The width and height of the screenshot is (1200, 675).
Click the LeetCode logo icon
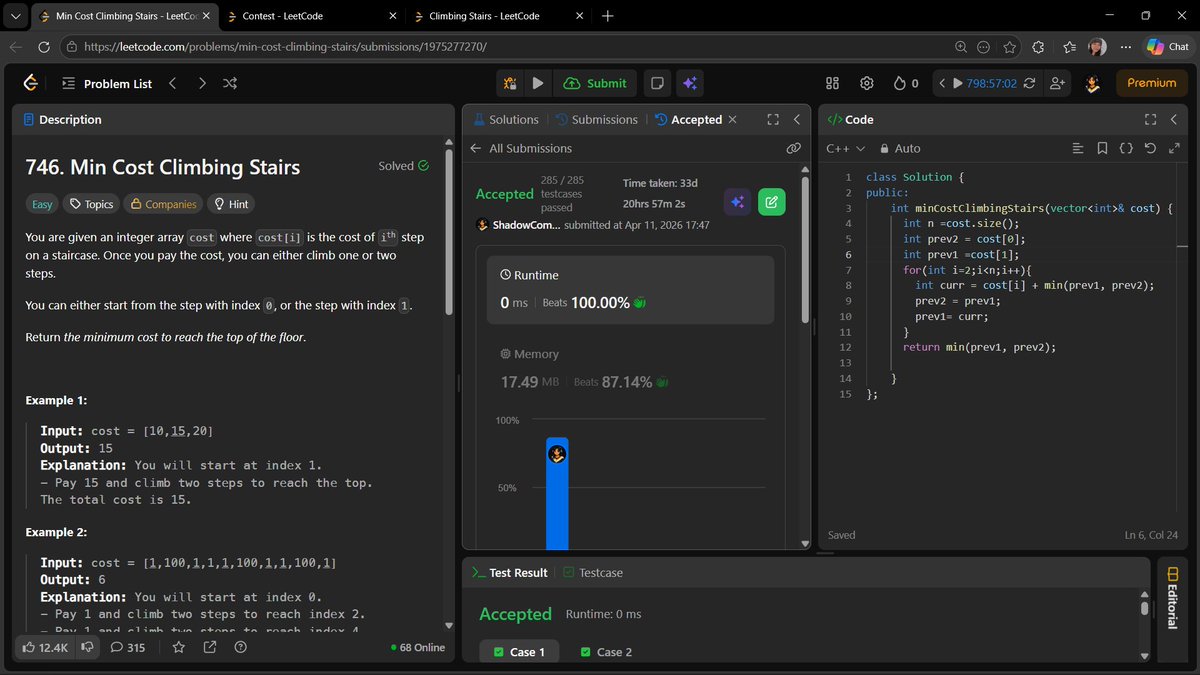click(31, 83)
